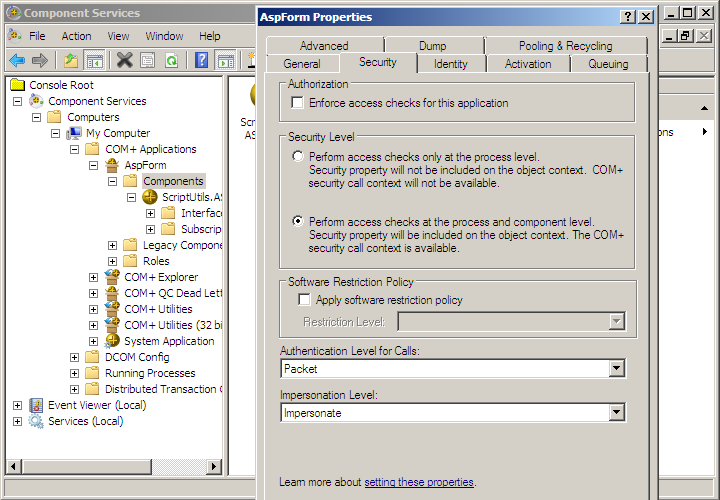Switch to the Queuing tab
This screenshot has width=720, height=500.
pyautogui.click(x=608, y=64)
